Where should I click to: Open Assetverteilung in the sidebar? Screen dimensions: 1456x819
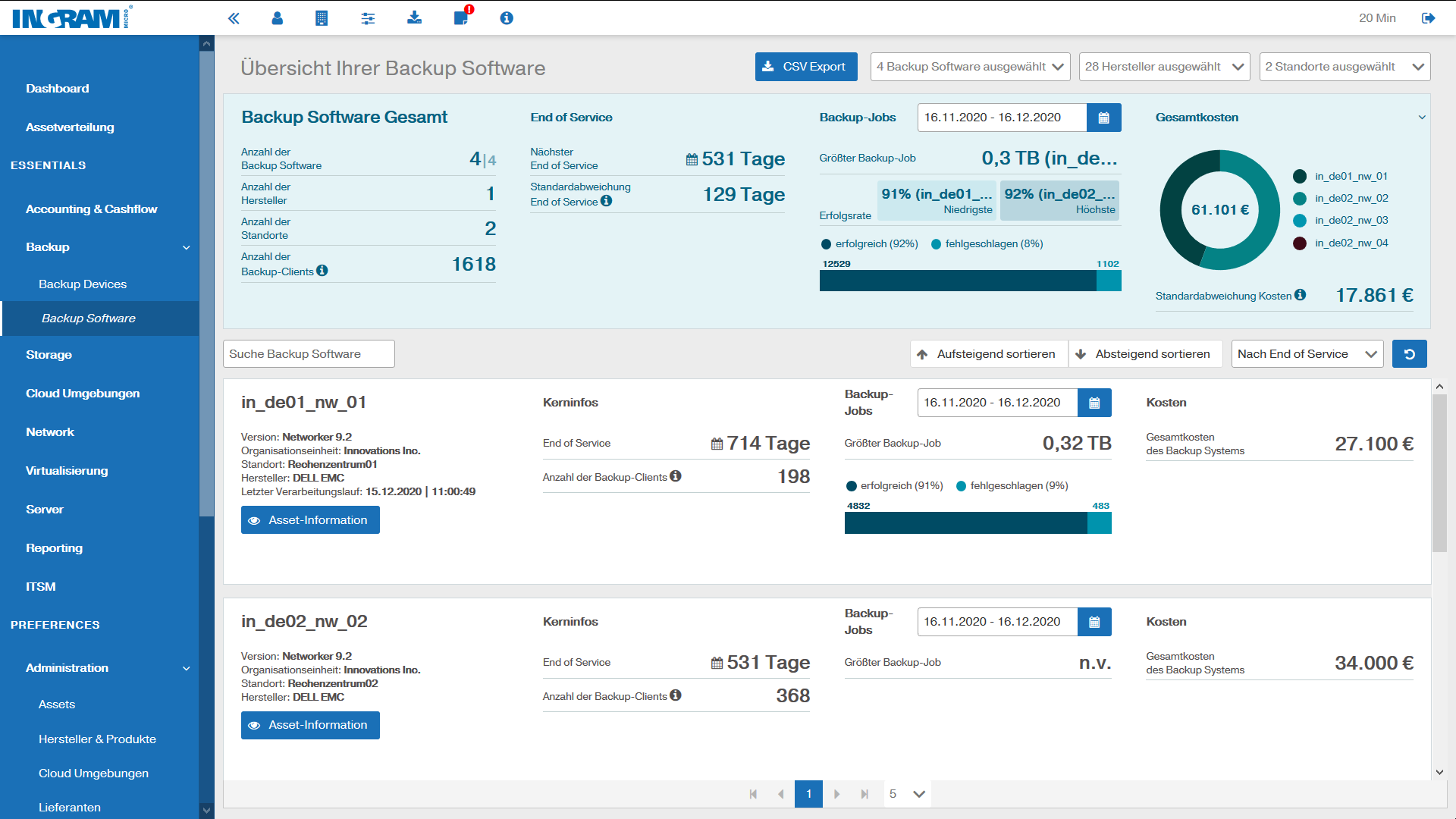tap(70, 127)
